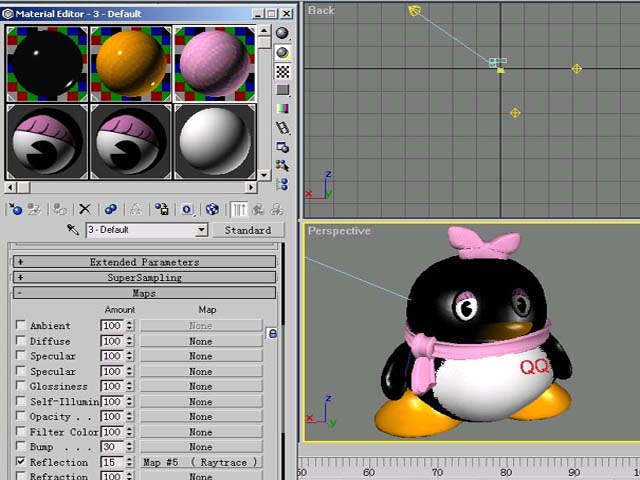Click the Put Material to Scene icon
Image resolution: width=640 pixels, height=480 pixels.
point(34,210)
